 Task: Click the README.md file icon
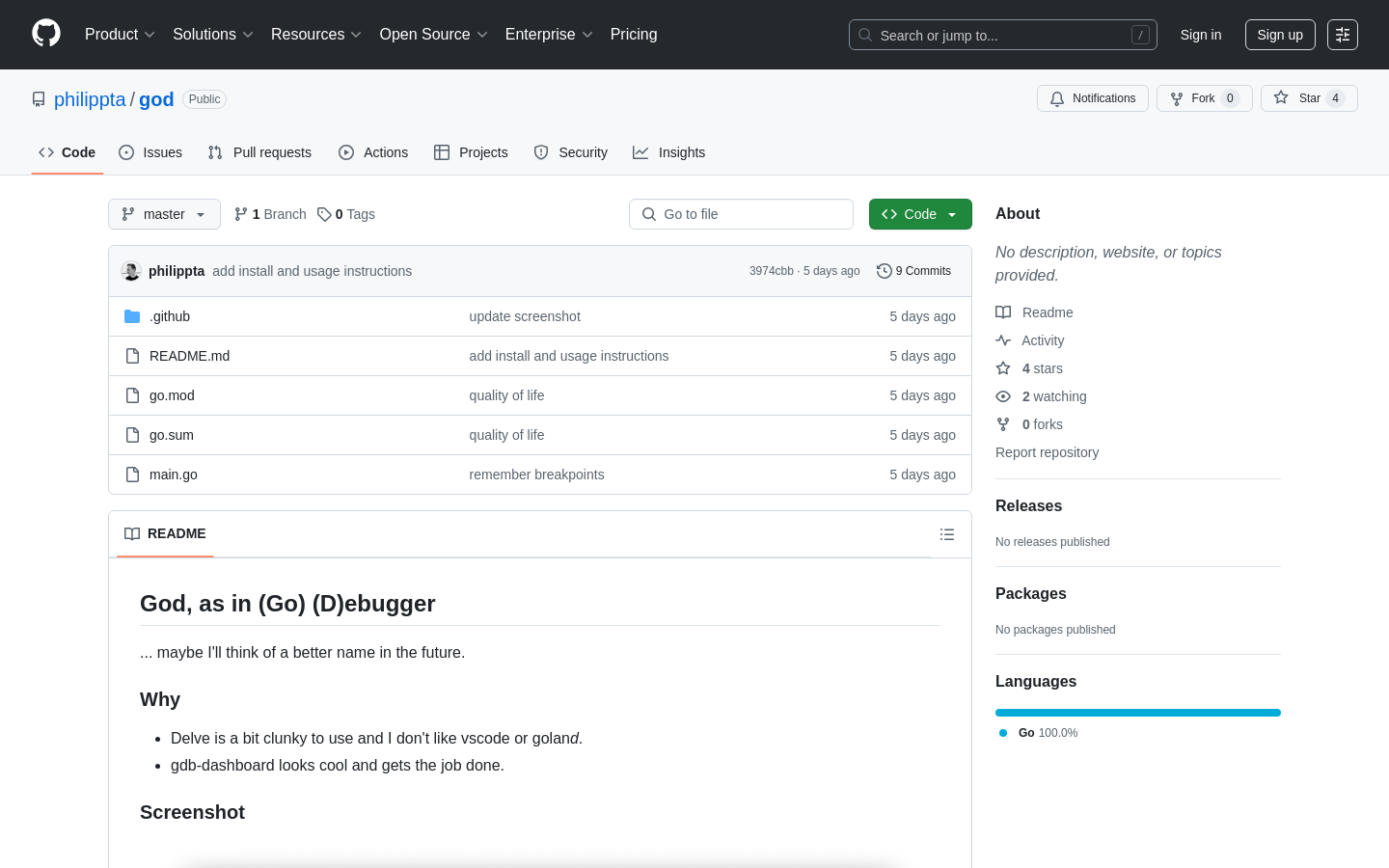point(132,356)
